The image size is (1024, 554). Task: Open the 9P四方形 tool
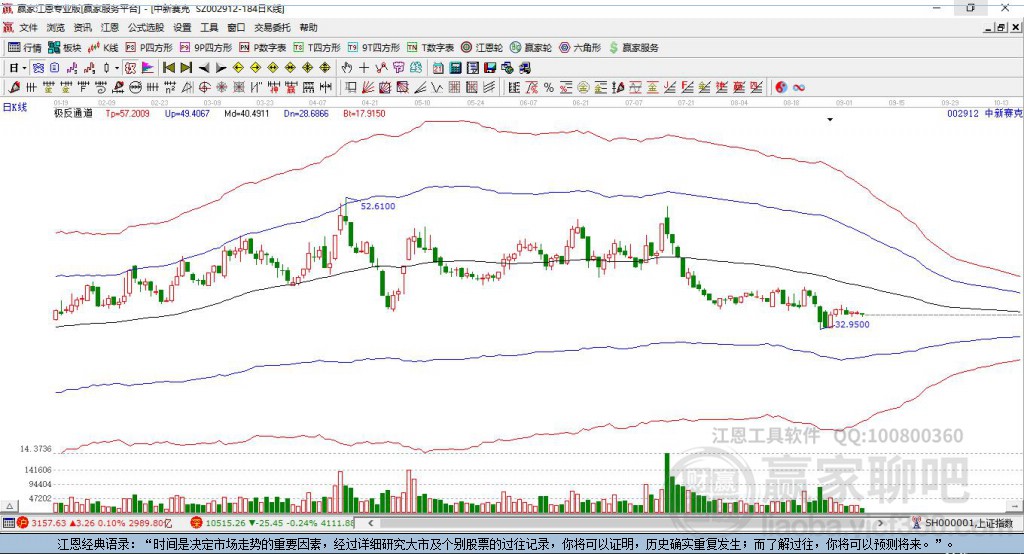pos(205,48)
